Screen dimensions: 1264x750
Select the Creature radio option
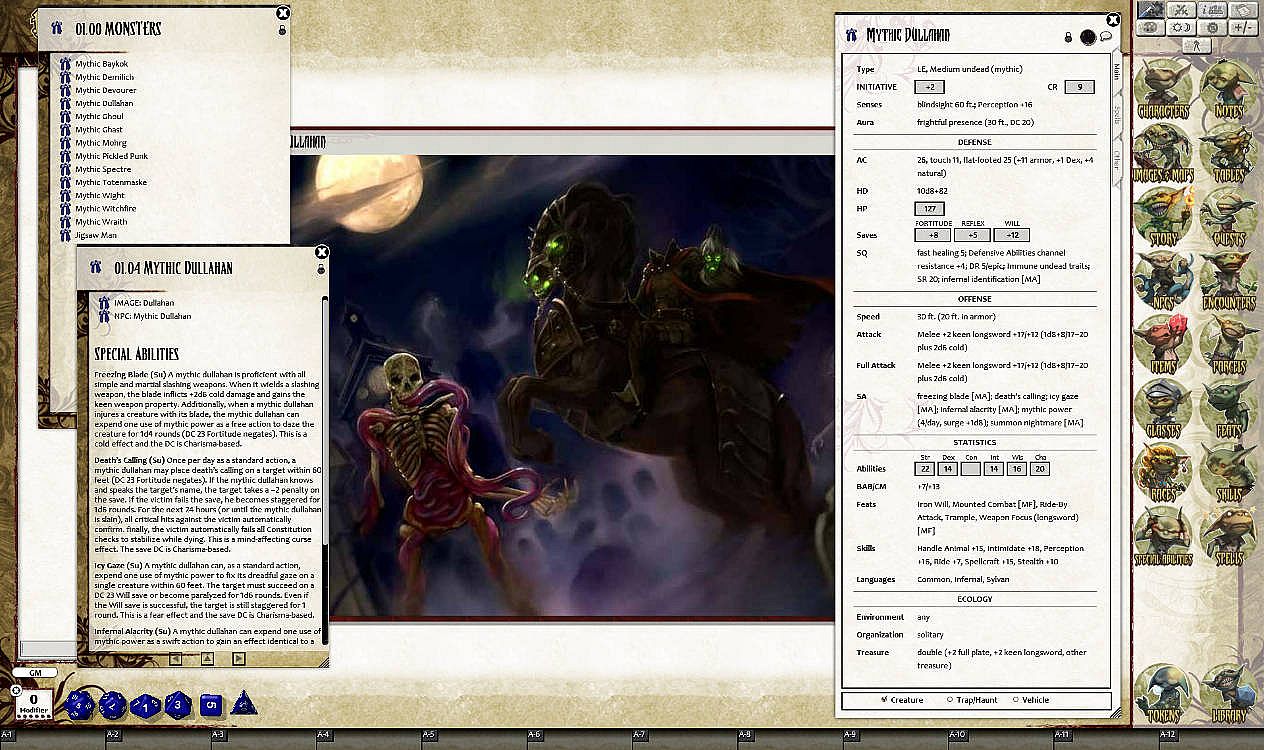pos(902,700)
